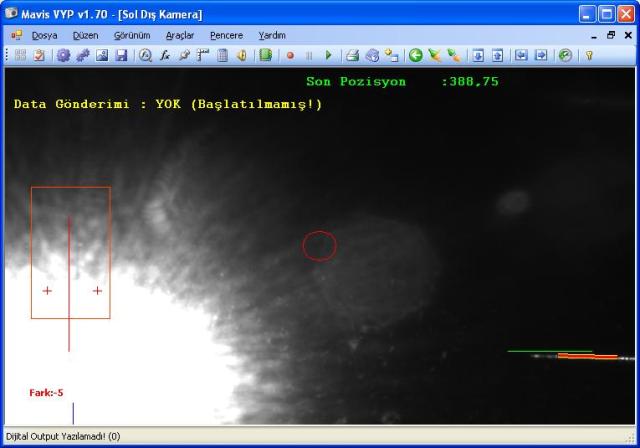Click the yellow key toolbar icon
The width and height of the screenshot is (640, 448).
coord(589,55)
